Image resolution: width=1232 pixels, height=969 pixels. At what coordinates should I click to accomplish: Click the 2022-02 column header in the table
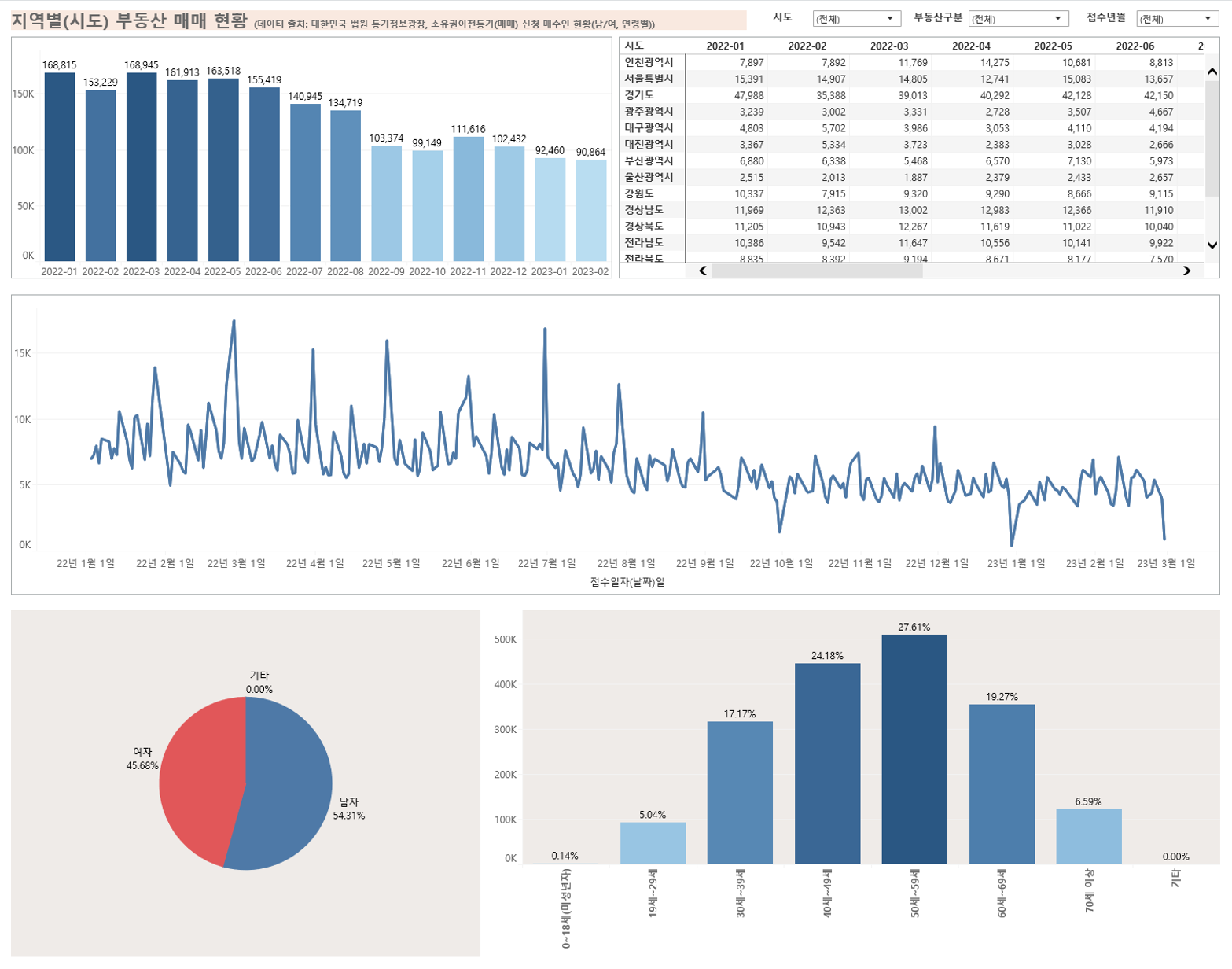coord(807,46)
